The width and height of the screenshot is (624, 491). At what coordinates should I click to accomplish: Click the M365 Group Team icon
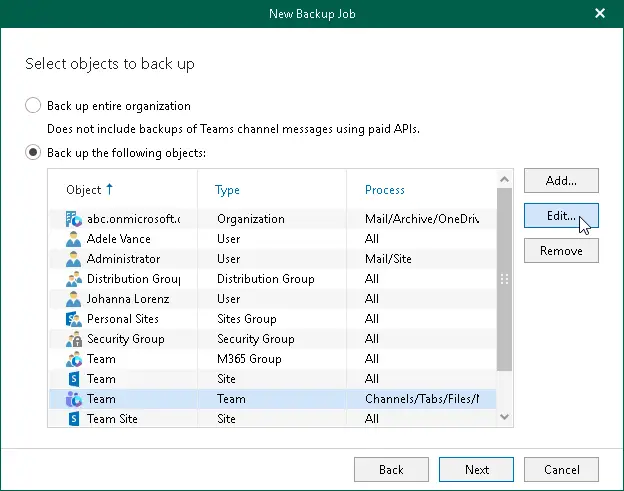[73, 359]
